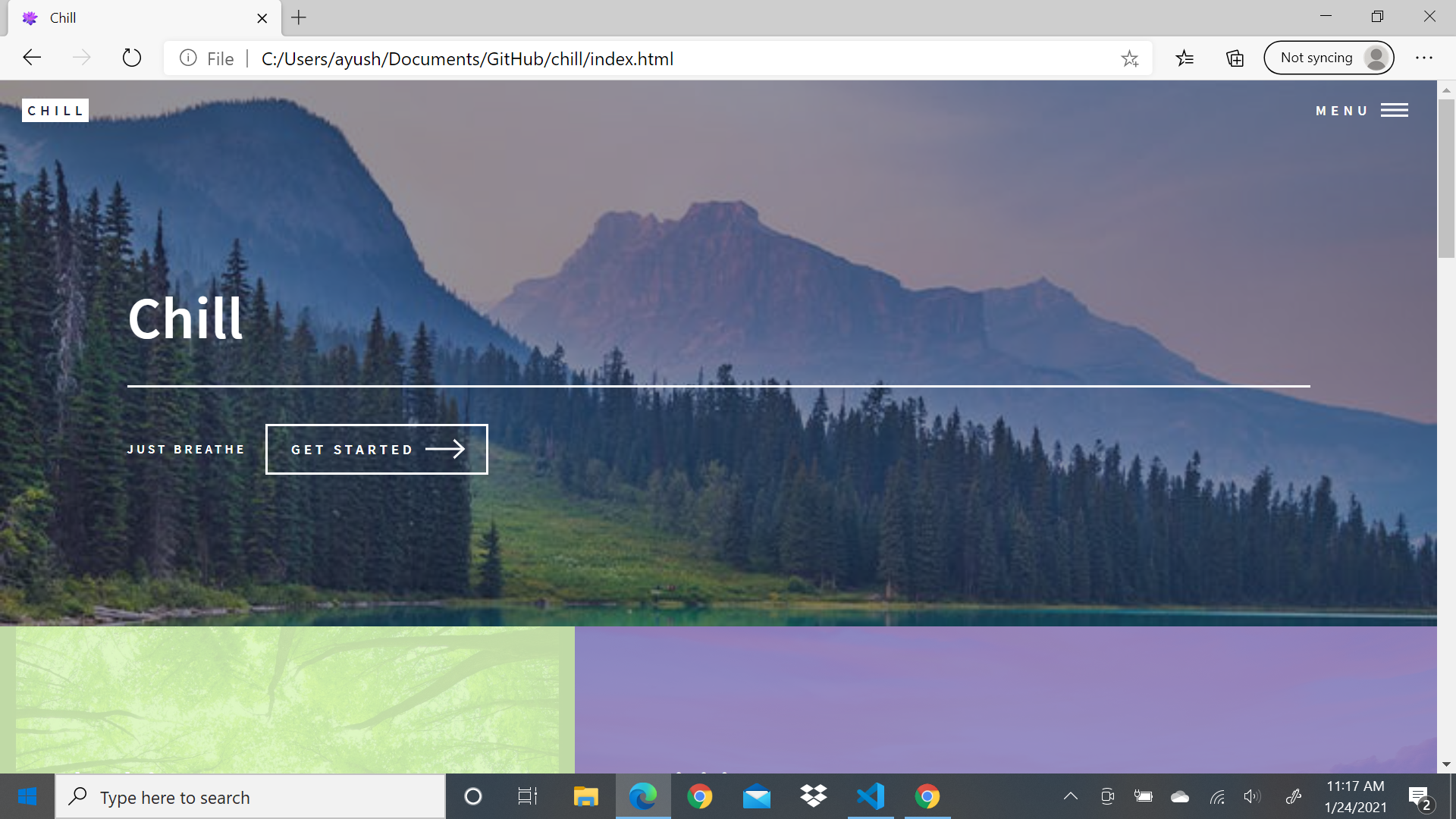Click the page vertical scrollbar thumb
This screenshot has width=1456, height=819.
click(x=1446, y=178)
